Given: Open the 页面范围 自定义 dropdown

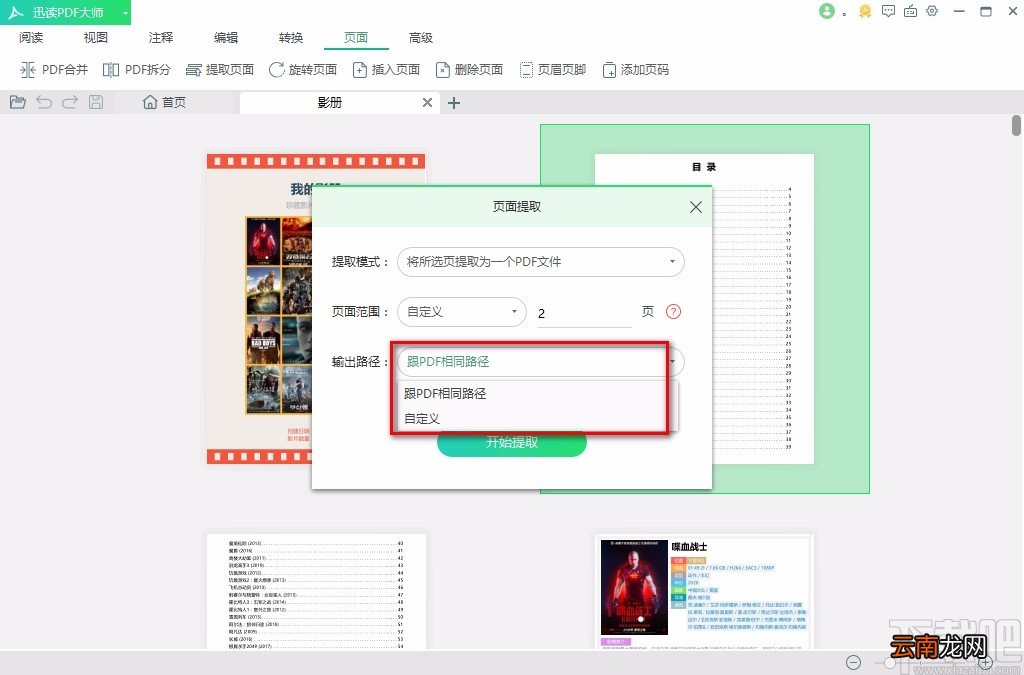Looking at the screenshot, I should pos(462,312).
